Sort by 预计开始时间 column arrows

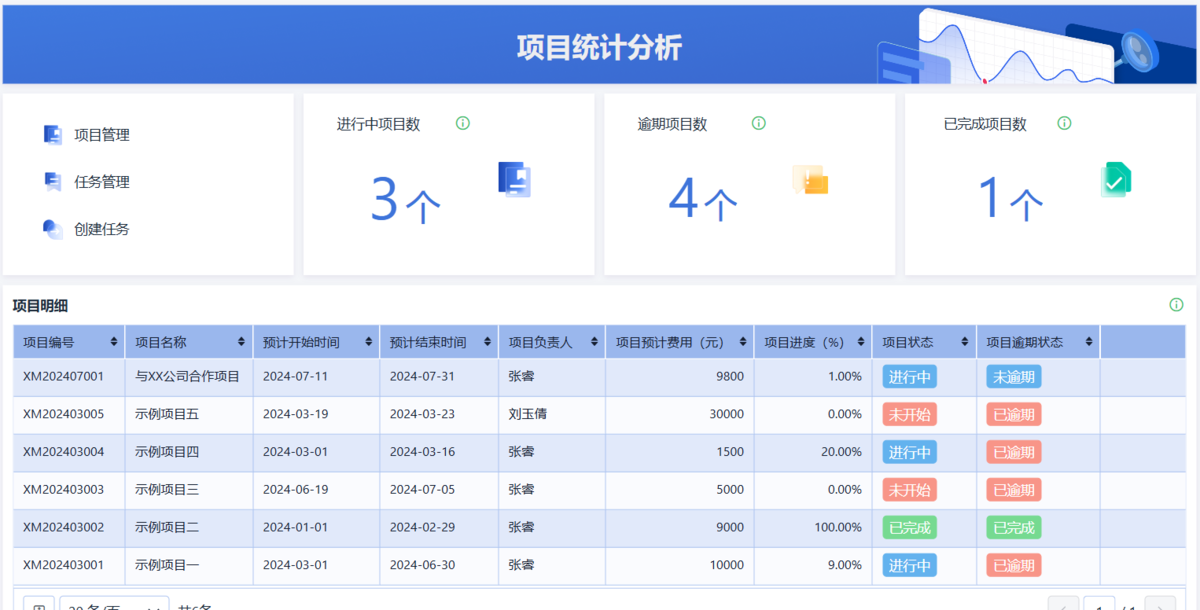[369, 342]
